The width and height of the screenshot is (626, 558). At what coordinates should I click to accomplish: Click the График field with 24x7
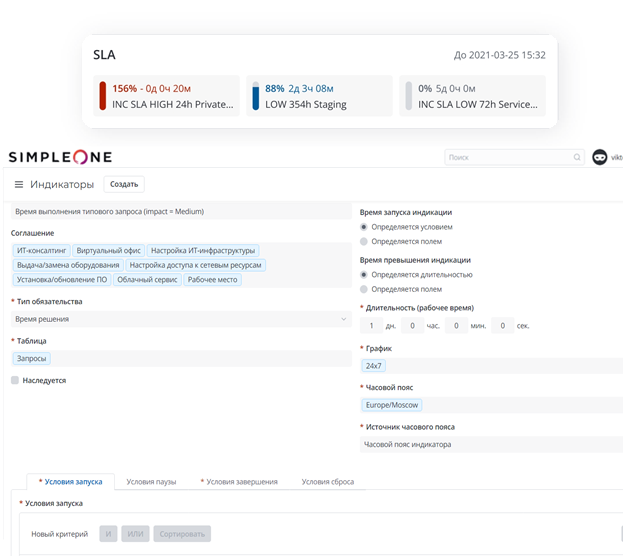(x=491, y=366)
